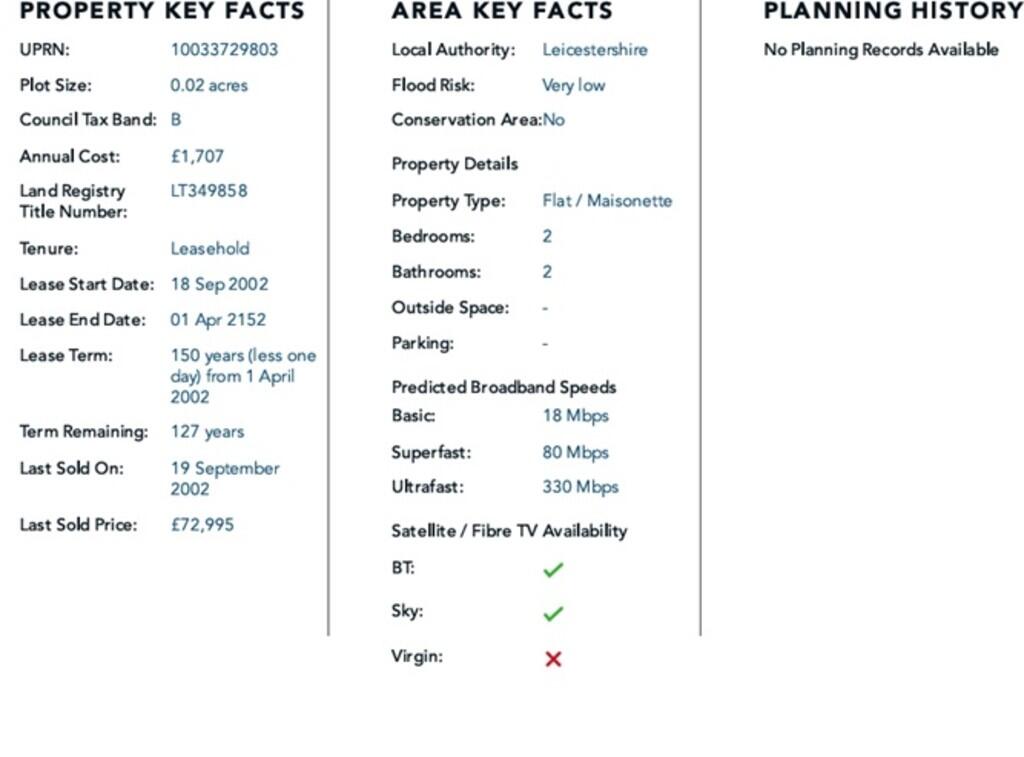Click the Property Key Facts heading
The image size is (1024, 757).
162,12
